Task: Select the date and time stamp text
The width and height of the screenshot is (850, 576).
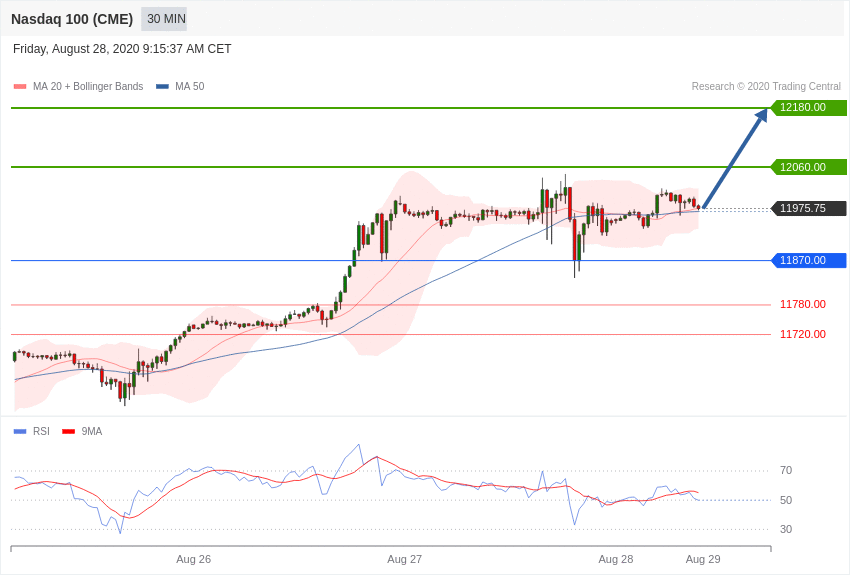Action: click(x=122, y=49)
